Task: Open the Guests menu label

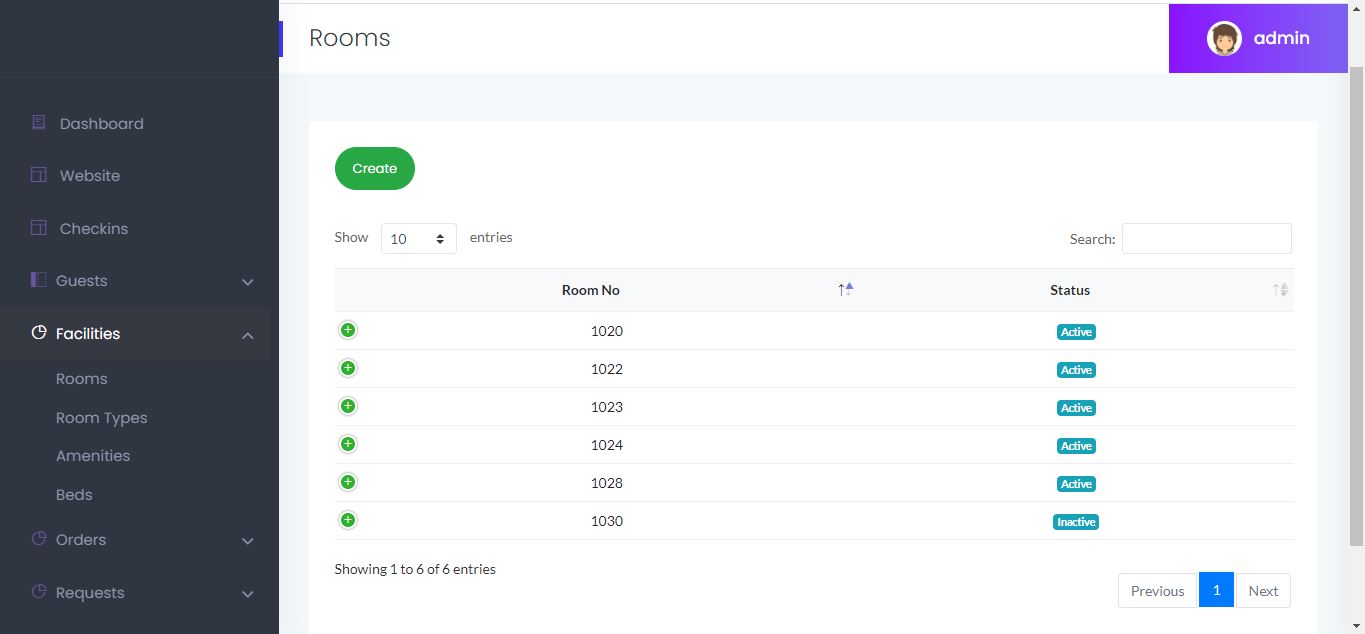Action: click(x=81, y=281)
